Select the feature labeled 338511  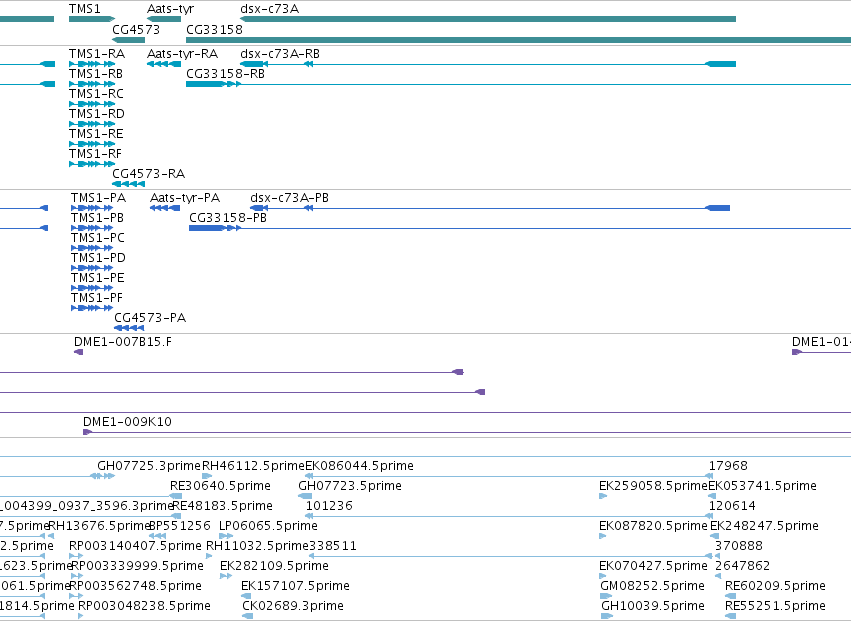(332, 547)
